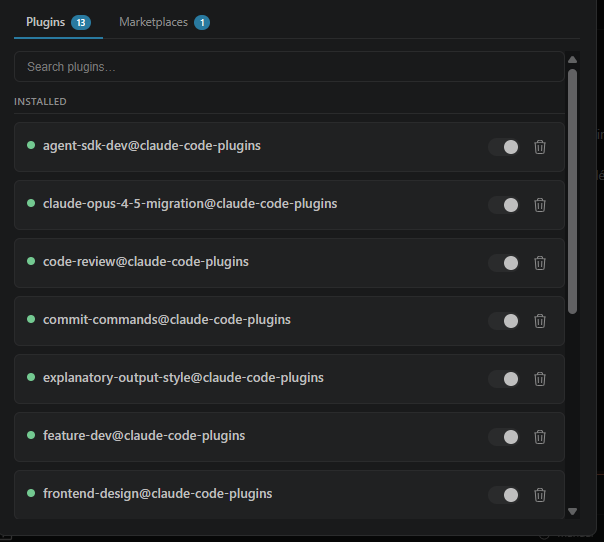Uninstall commit-commands plugin using trash icon

[x=540, y=321]
